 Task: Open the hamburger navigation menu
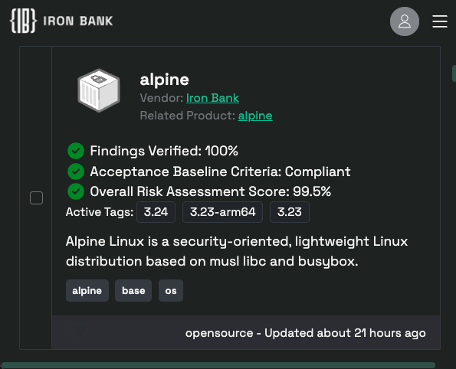(x=440, y=21)
